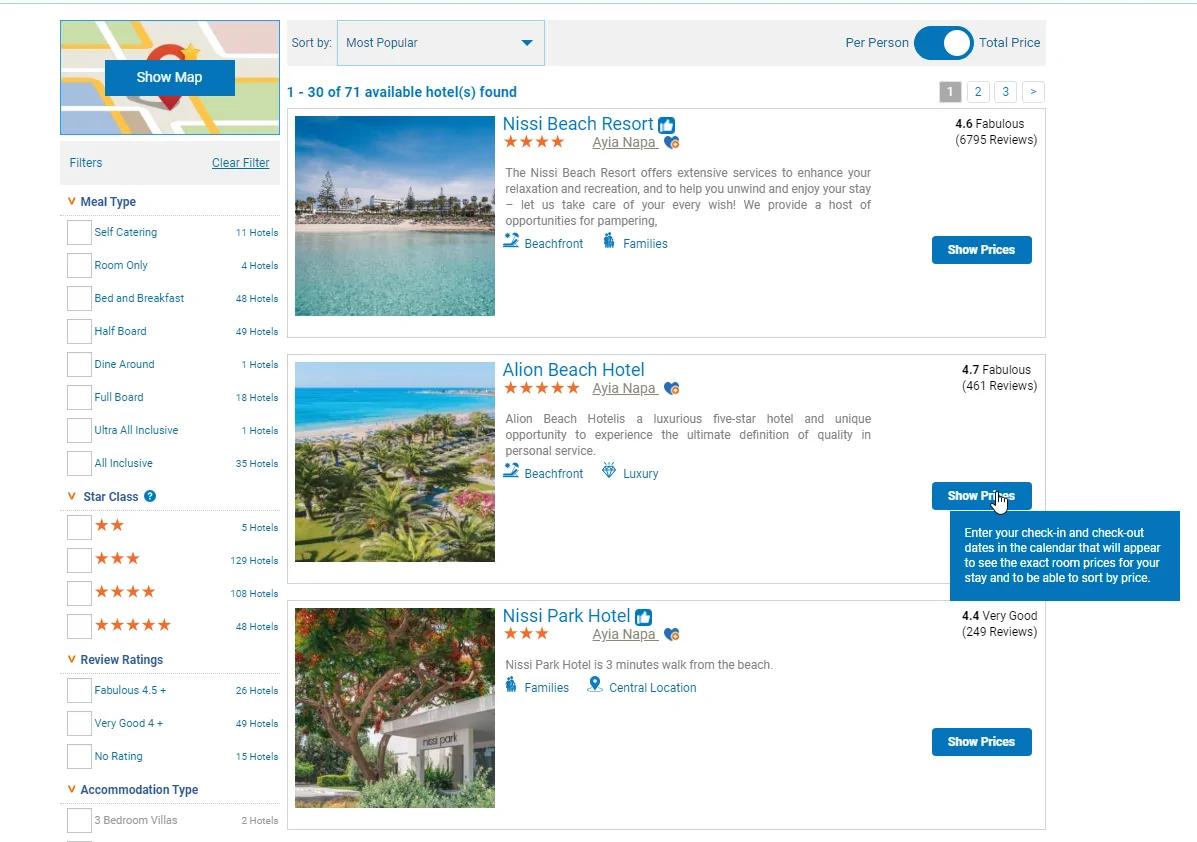Collapse the Review Ratings filter section
1197x842 pixels.
(72, 660)
